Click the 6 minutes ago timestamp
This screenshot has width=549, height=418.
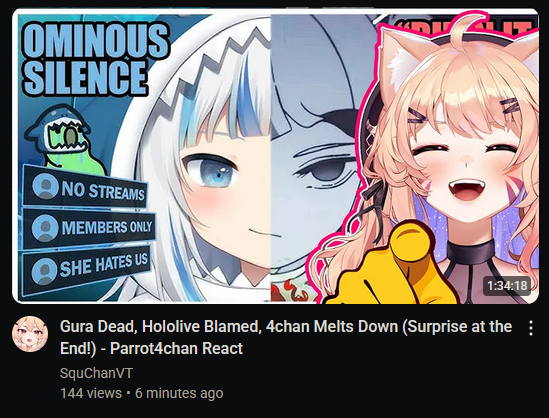(179, 393)
